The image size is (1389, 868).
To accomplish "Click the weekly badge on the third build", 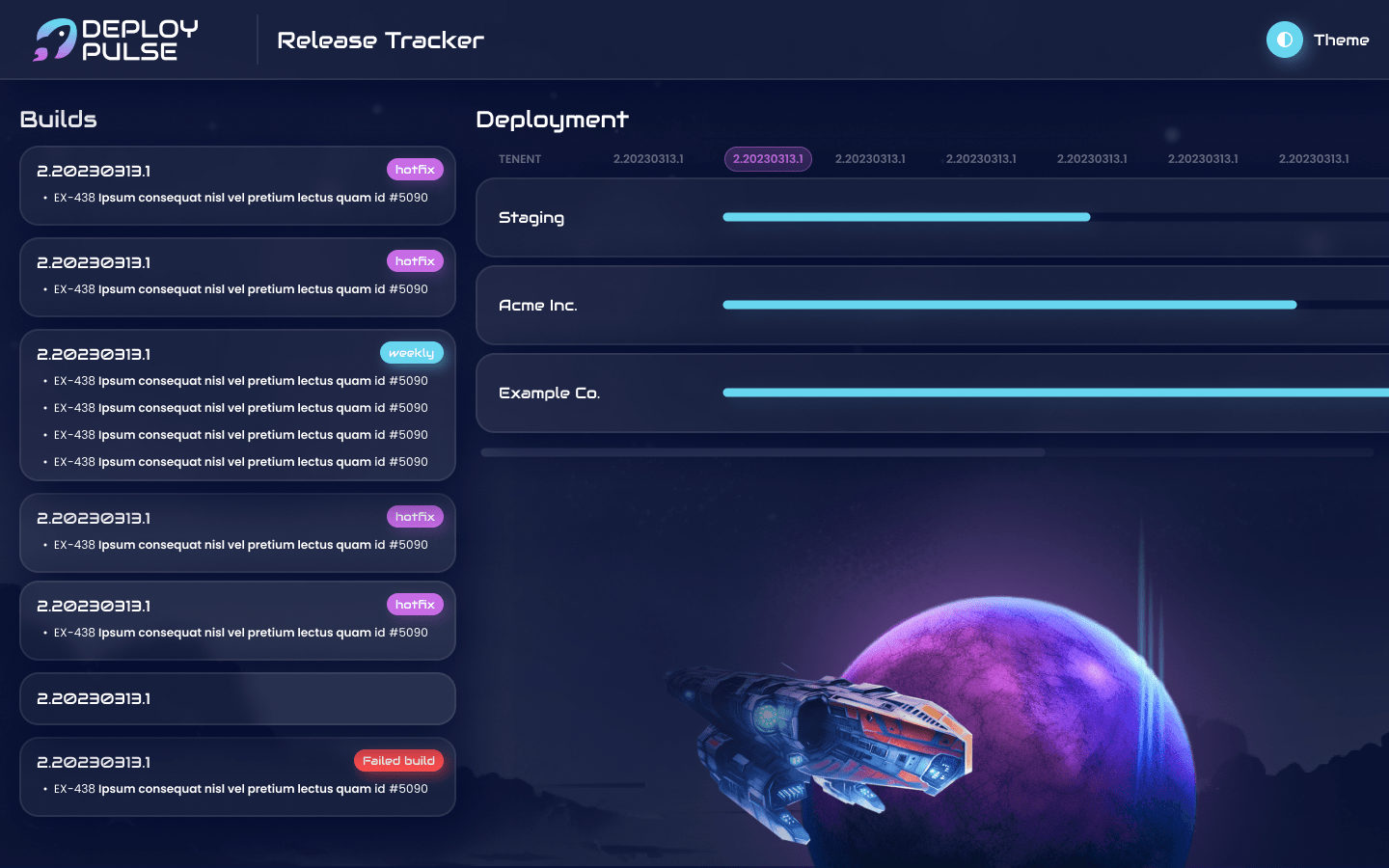I will 412,353.
